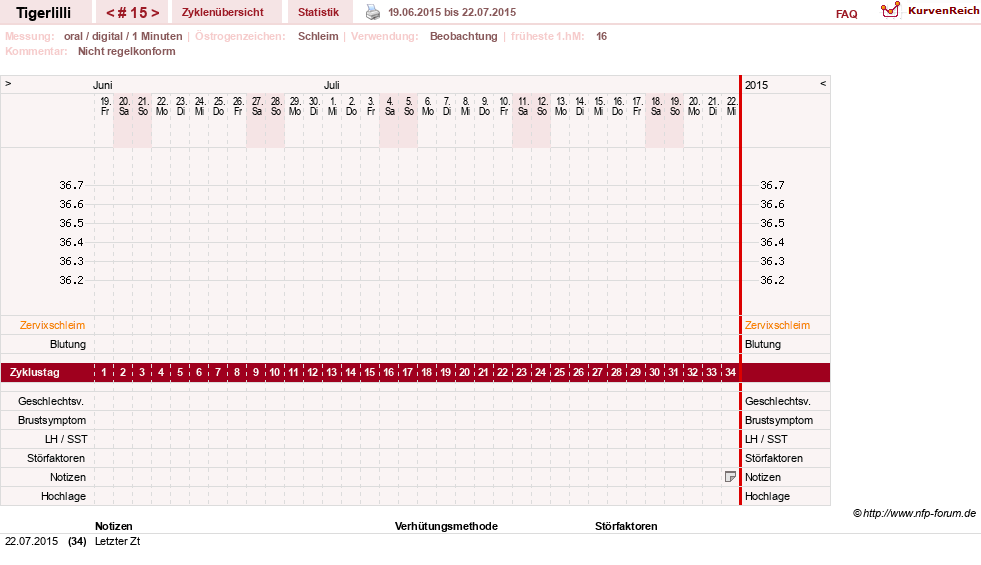Click the 2015 year label
This screenshot has width=981, height=565.
(756, 85)
